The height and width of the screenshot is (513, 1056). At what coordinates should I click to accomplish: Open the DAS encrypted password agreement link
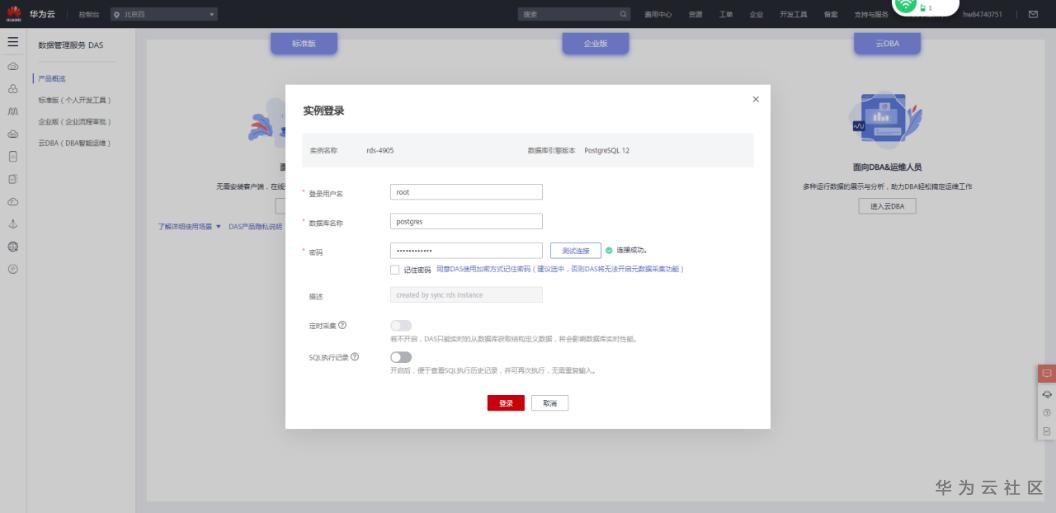click(x=560, y=269)
